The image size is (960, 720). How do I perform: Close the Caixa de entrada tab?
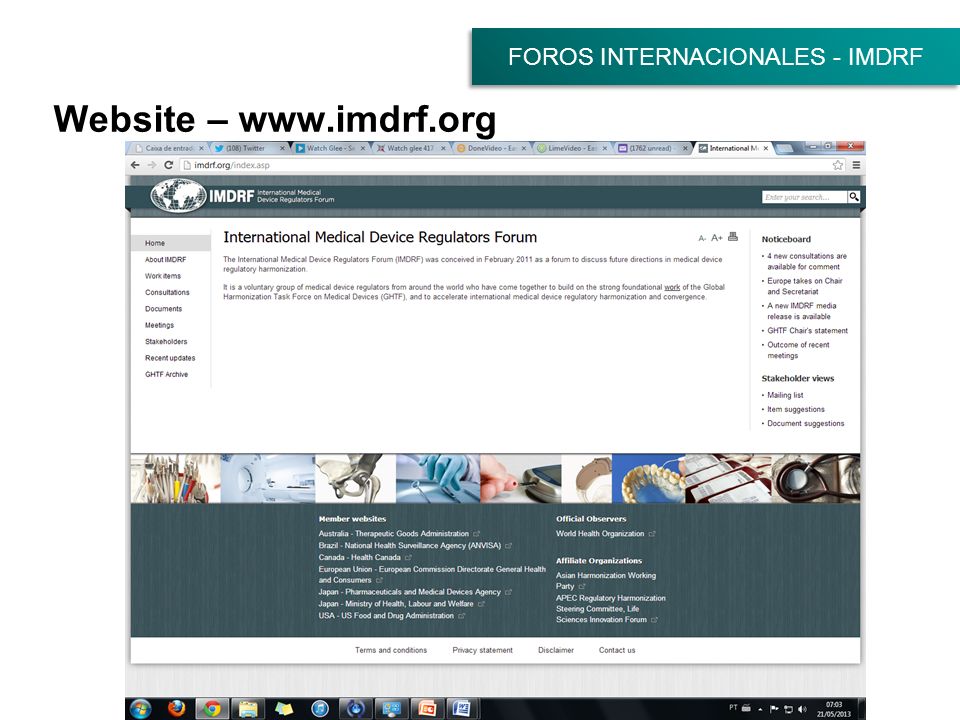[x=201, y=148]
